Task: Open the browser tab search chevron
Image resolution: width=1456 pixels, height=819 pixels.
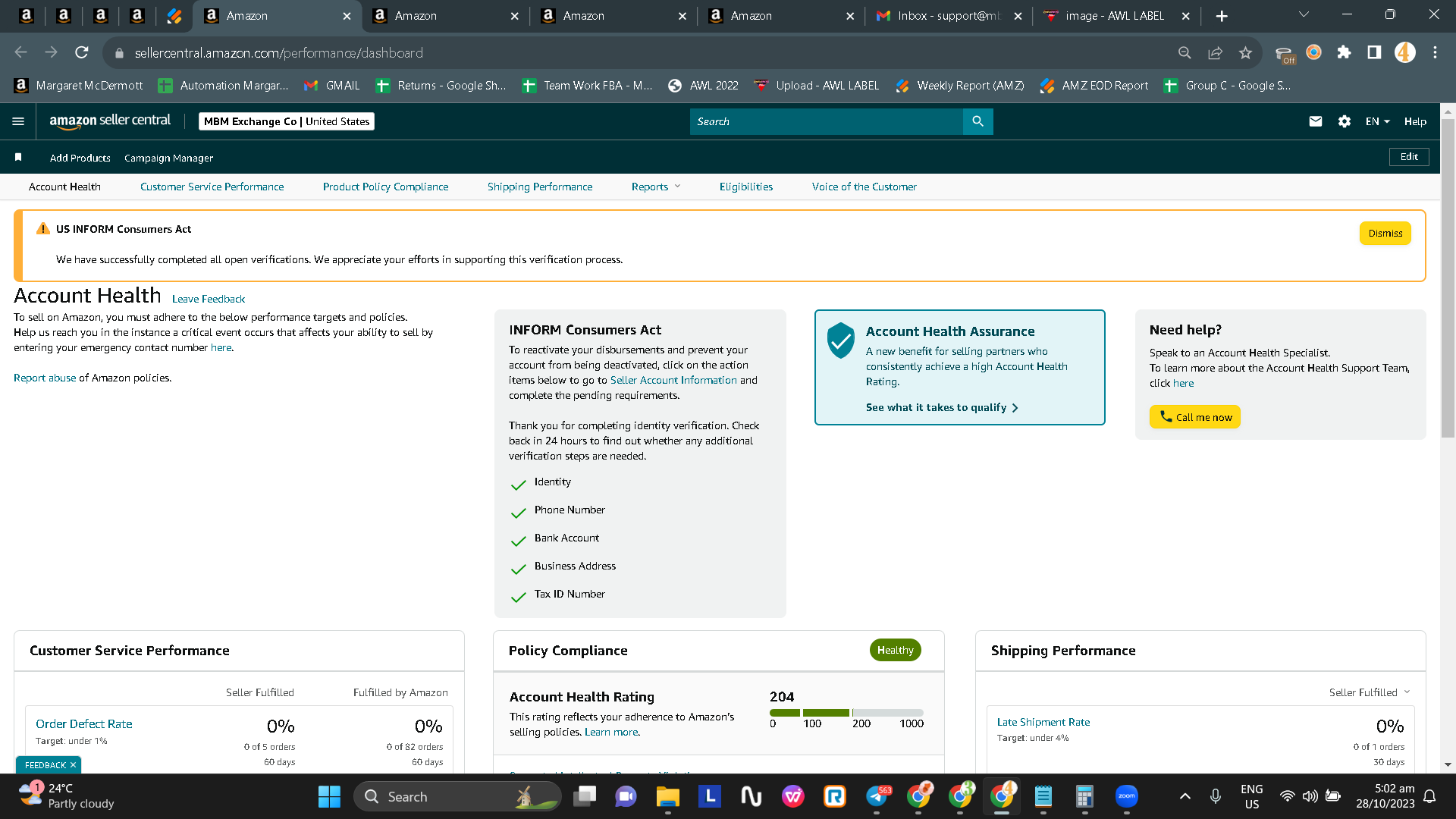Action: tap(1304, 15)
